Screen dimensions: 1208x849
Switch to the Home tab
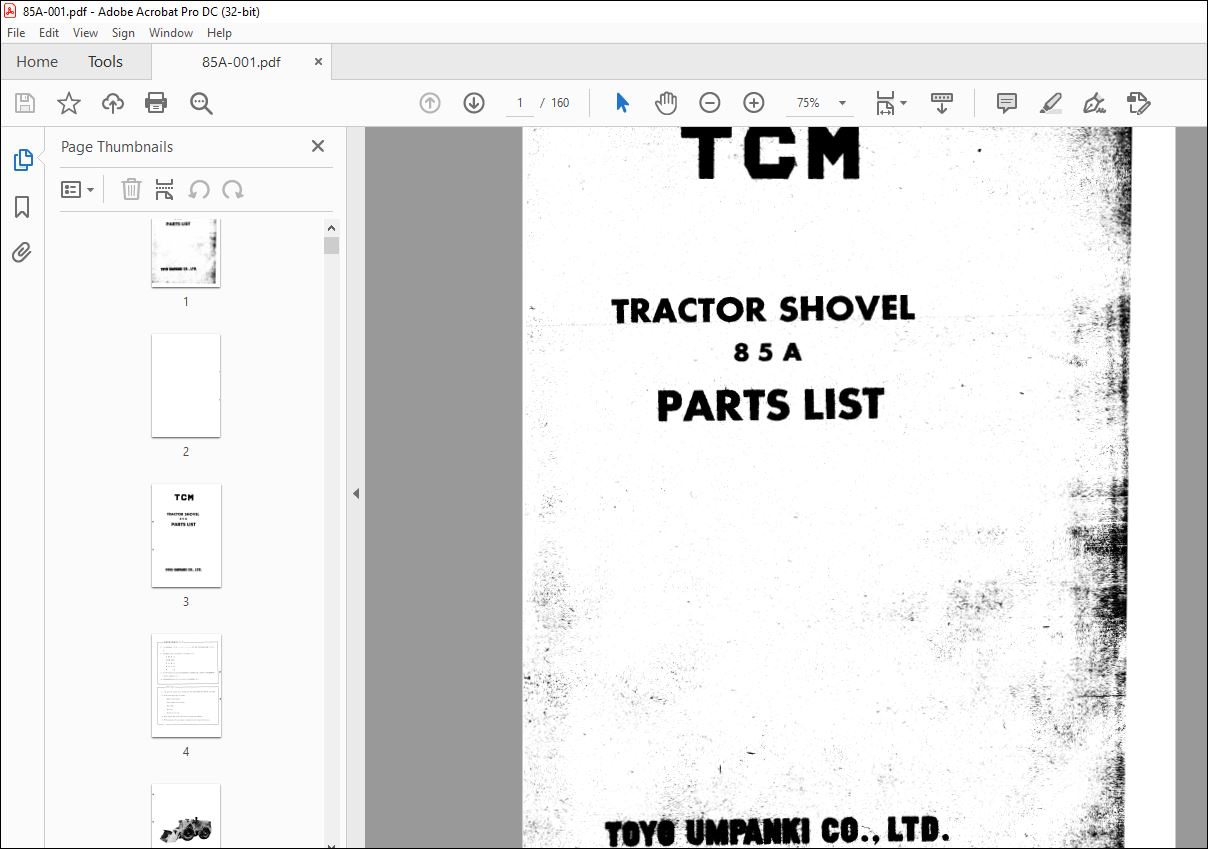(37, 62)
